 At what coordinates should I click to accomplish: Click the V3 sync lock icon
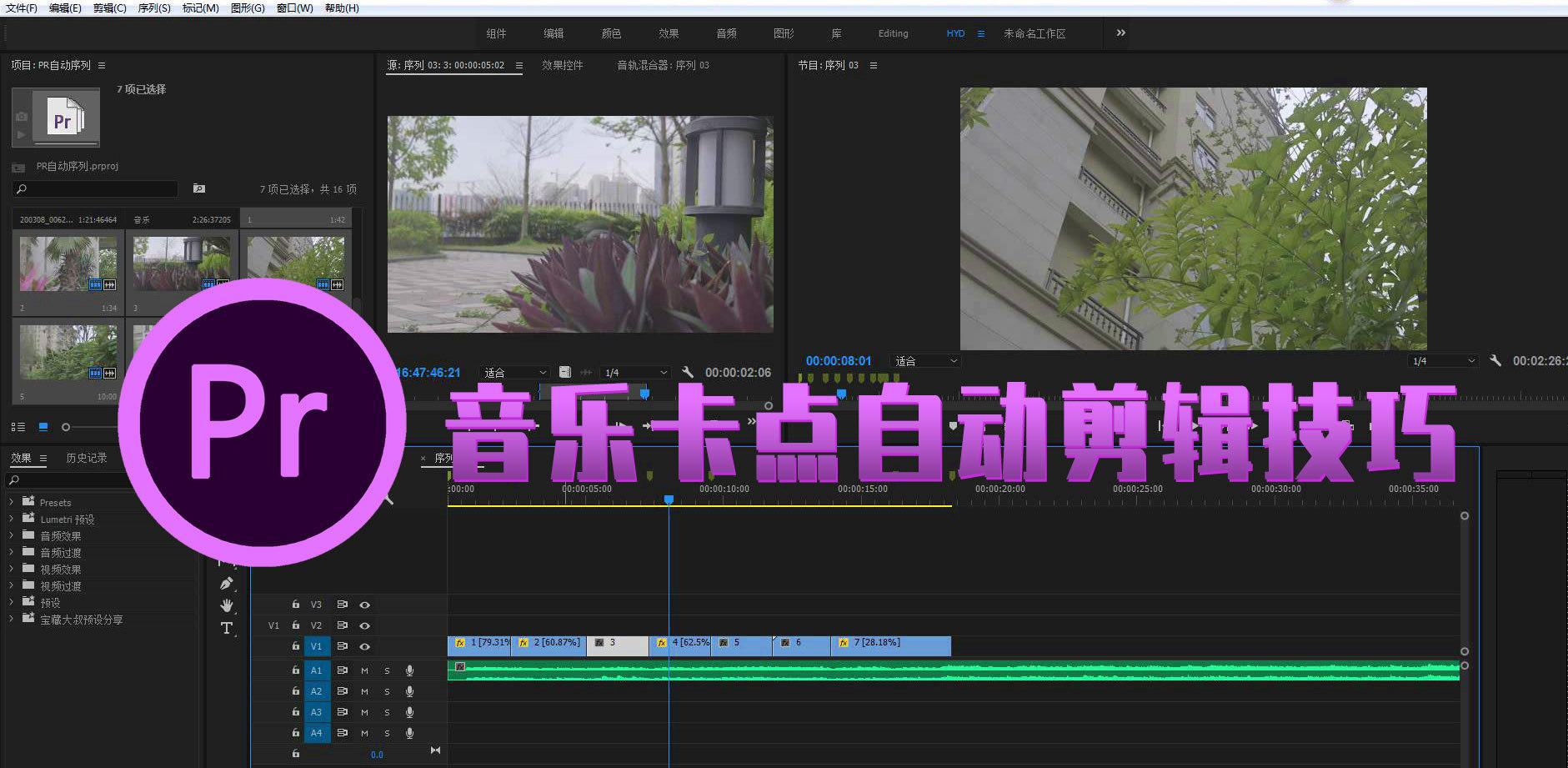342,605
